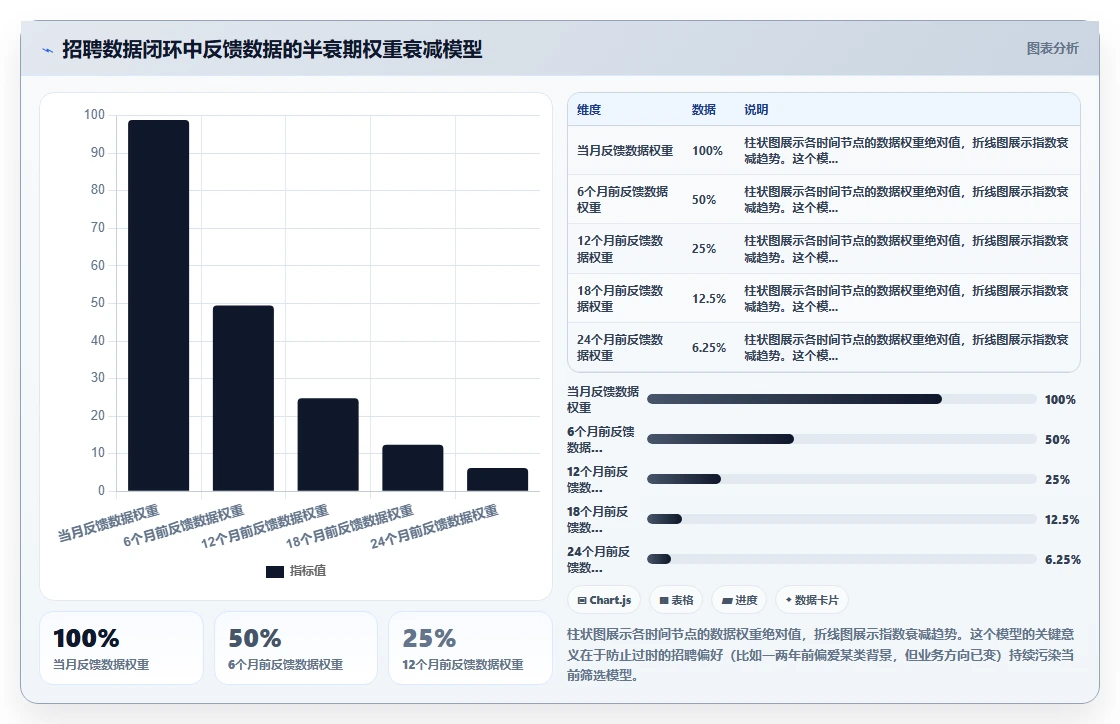Click the 50% progress bar for 6个月前反馈
The width and height of the screenshot is (1120, 724).
click(x=841, y=439)
